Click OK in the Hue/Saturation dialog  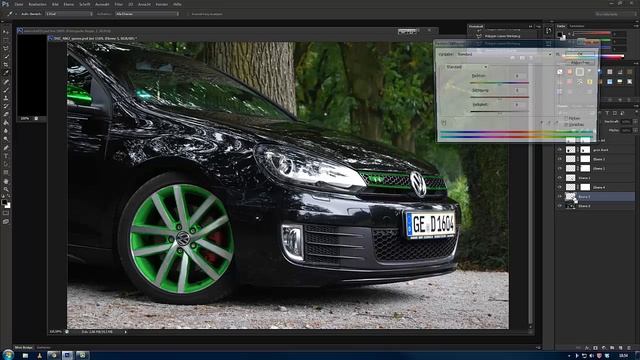click(x=580, y=54)
